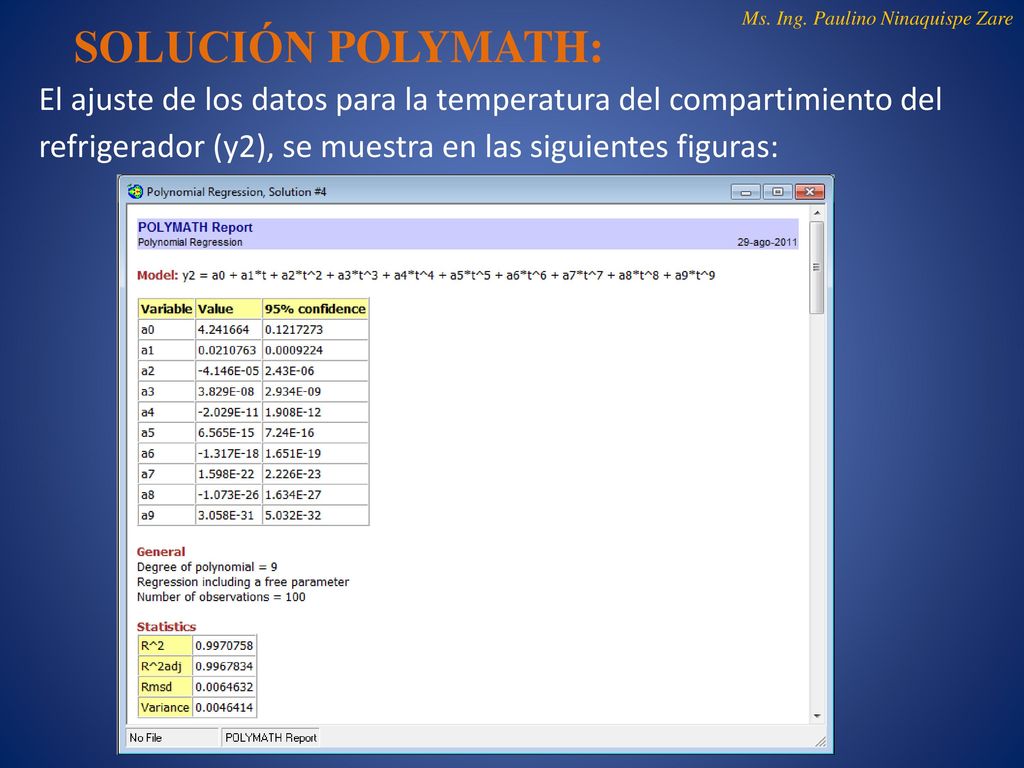Click the date 29-ago-2011
1024x768 pixels.
(x=767, y=242)
